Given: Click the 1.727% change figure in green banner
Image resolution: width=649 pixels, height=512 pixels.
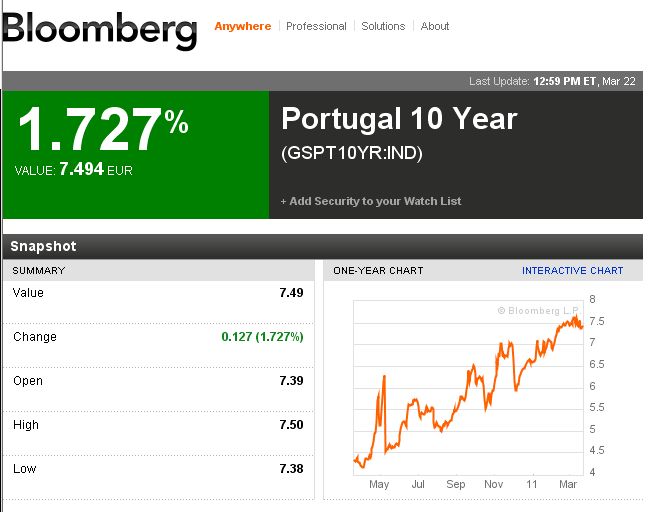Looking at the screenshot, I should (x=103, y=129).
